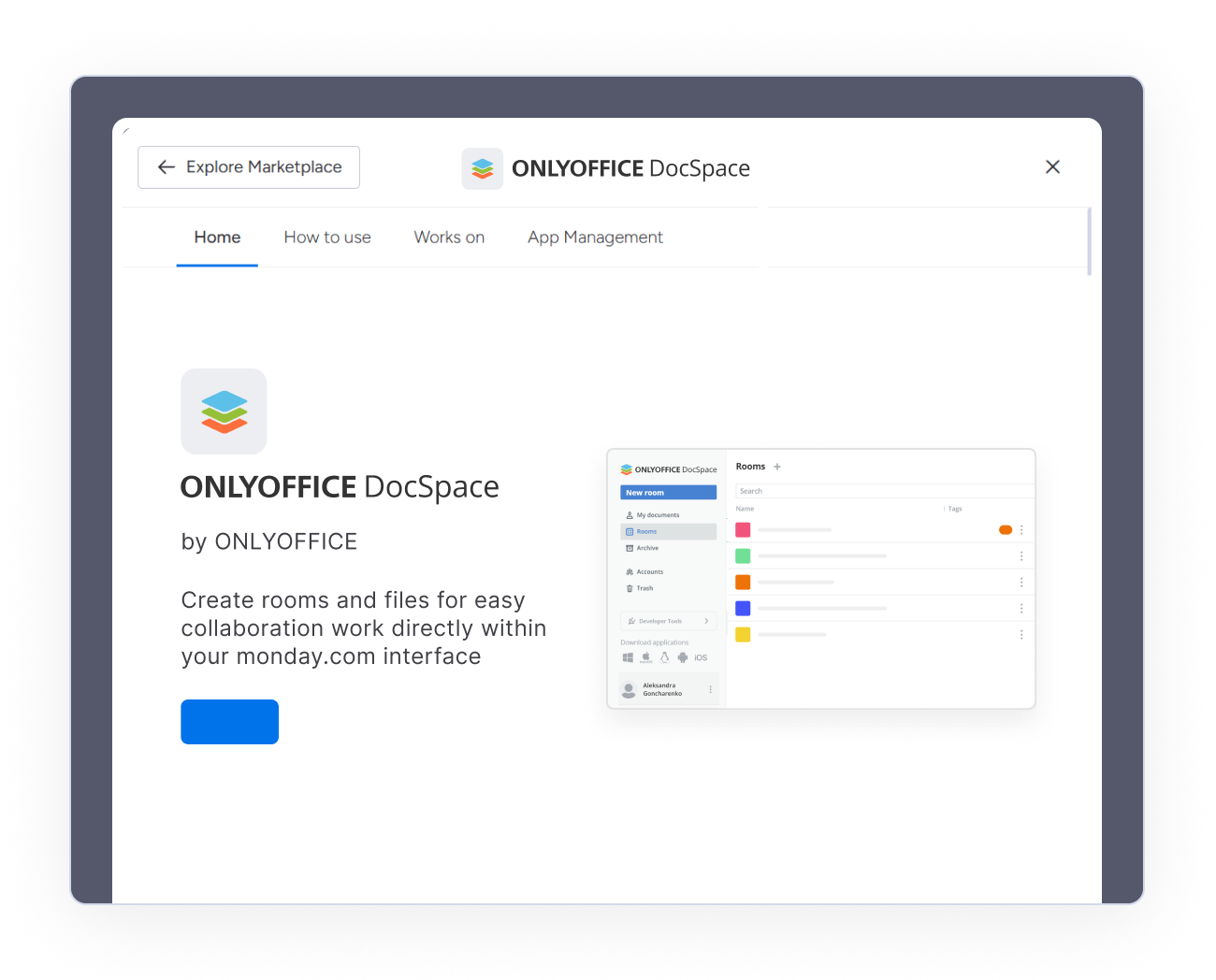
Task: Open three-dot menu for pink room row
Action: pyautogui.click(x=1021, y=530)
